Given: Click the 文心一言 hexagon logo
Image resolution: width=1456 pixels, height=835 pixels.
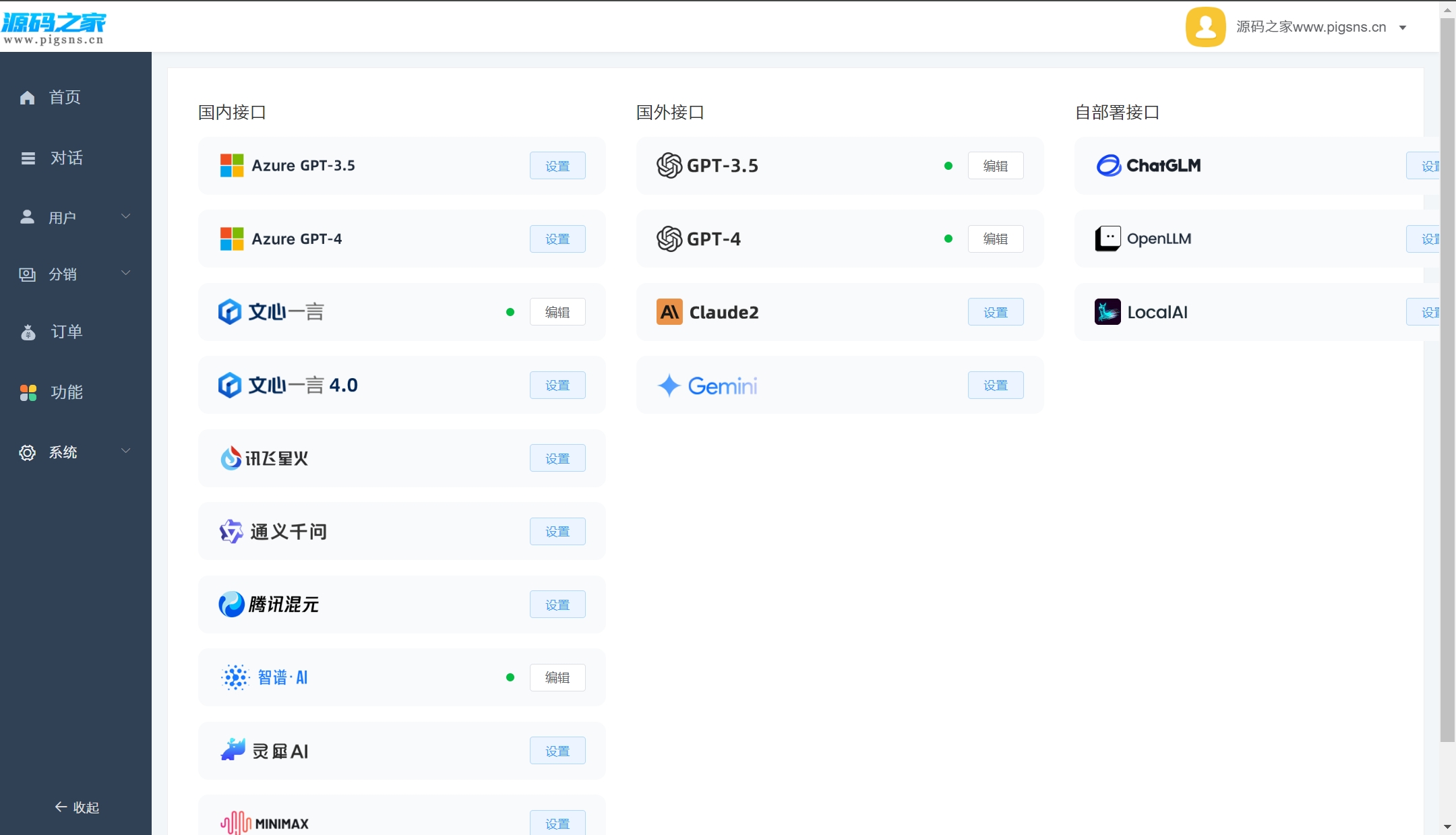Looking at the screenshot, I should coord(230,312).
